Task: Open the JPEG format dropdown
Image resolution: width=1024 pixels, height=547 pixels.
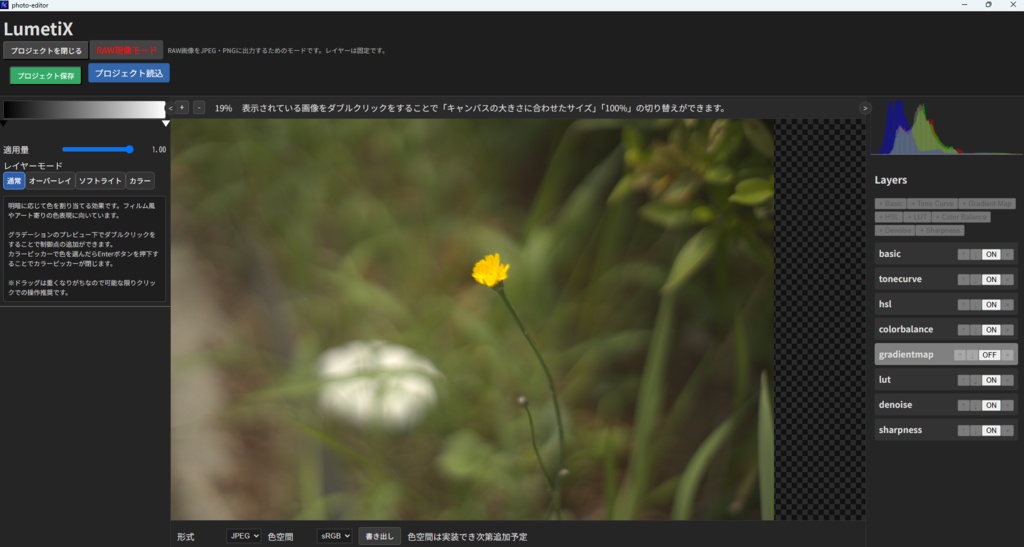Action: click(244, 536)
